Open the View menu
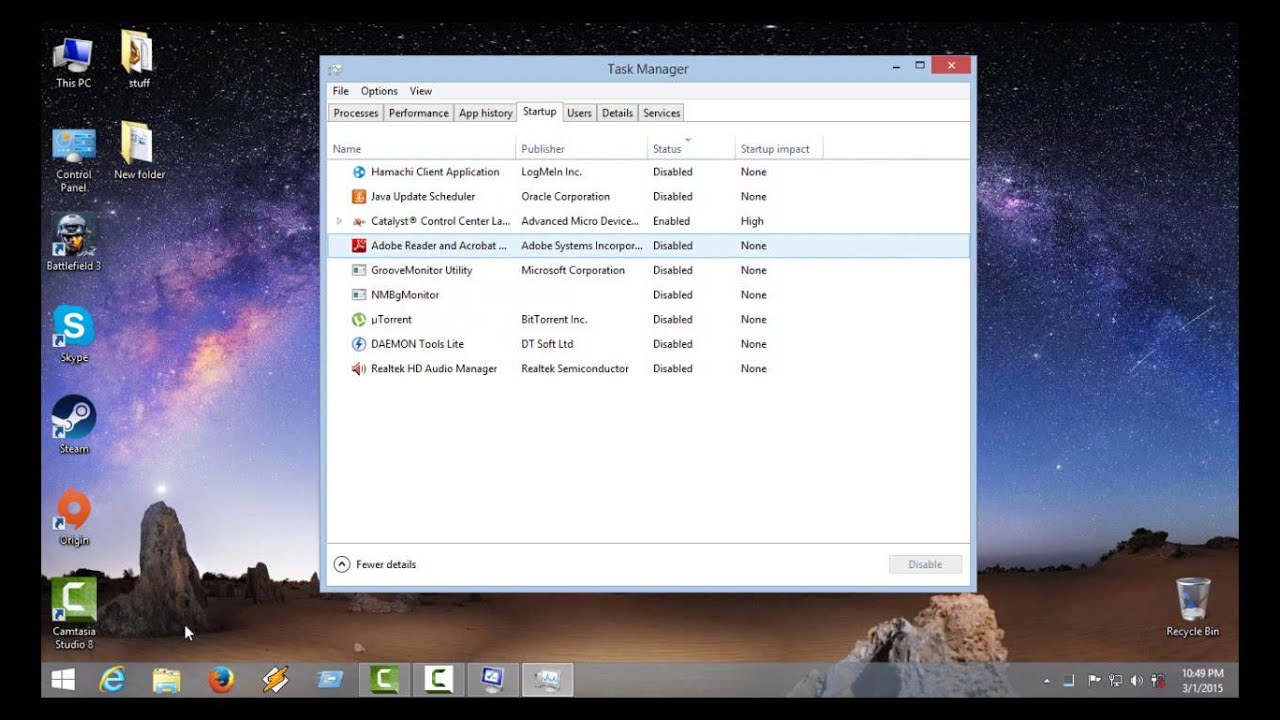The image size is (1280, 720). click(421, 91)
